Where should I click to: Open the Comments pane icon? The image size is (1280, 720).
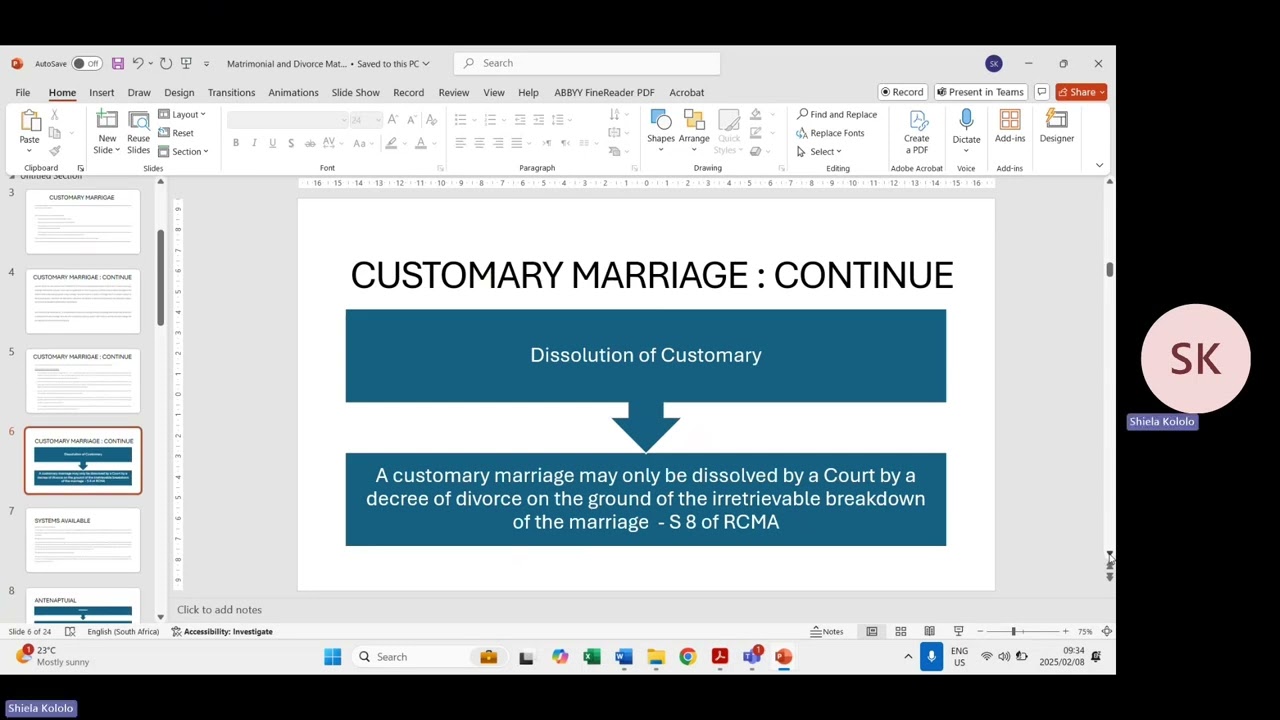1042,92
